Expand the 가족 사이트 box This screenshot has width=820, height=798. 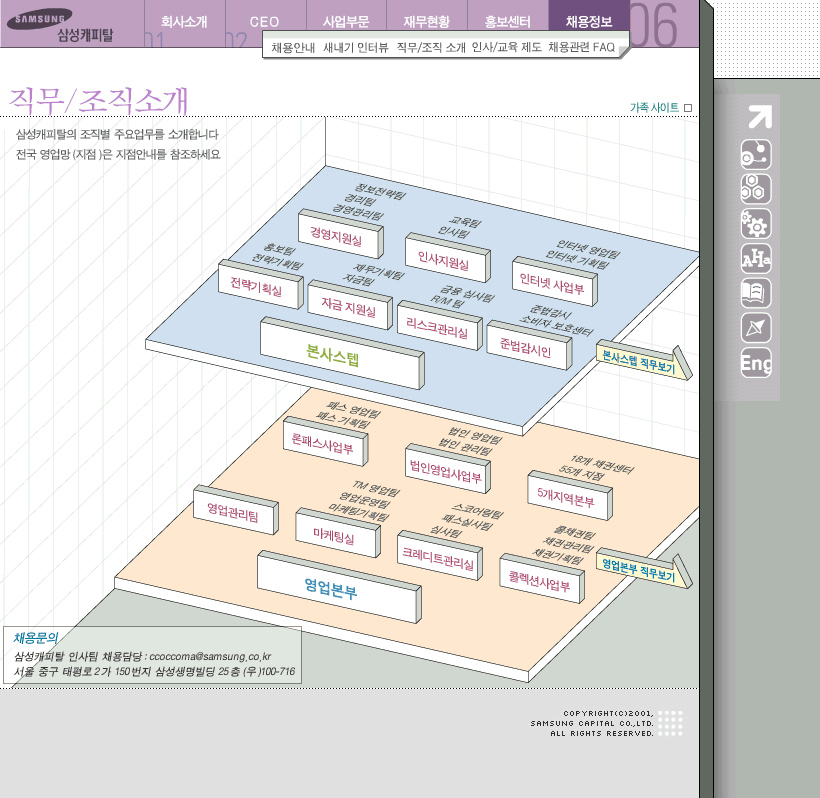coord(688,108)
